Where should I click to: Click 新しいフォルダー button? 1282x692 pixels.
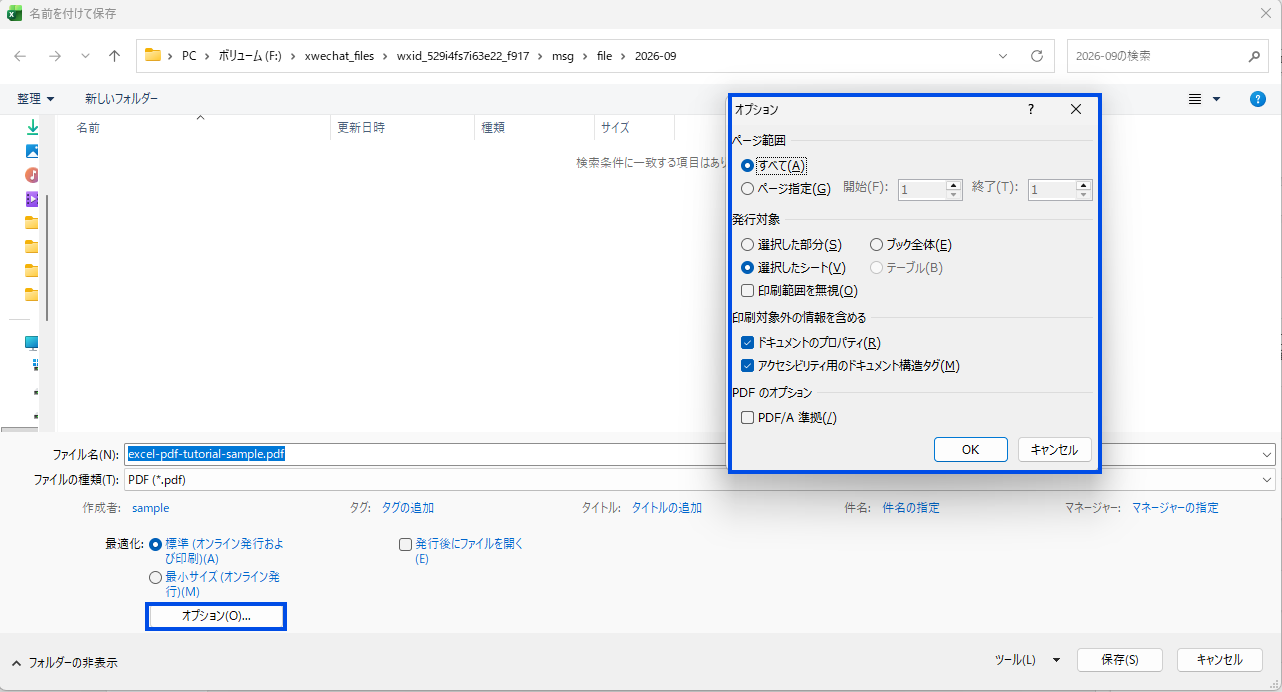[121, 99]
